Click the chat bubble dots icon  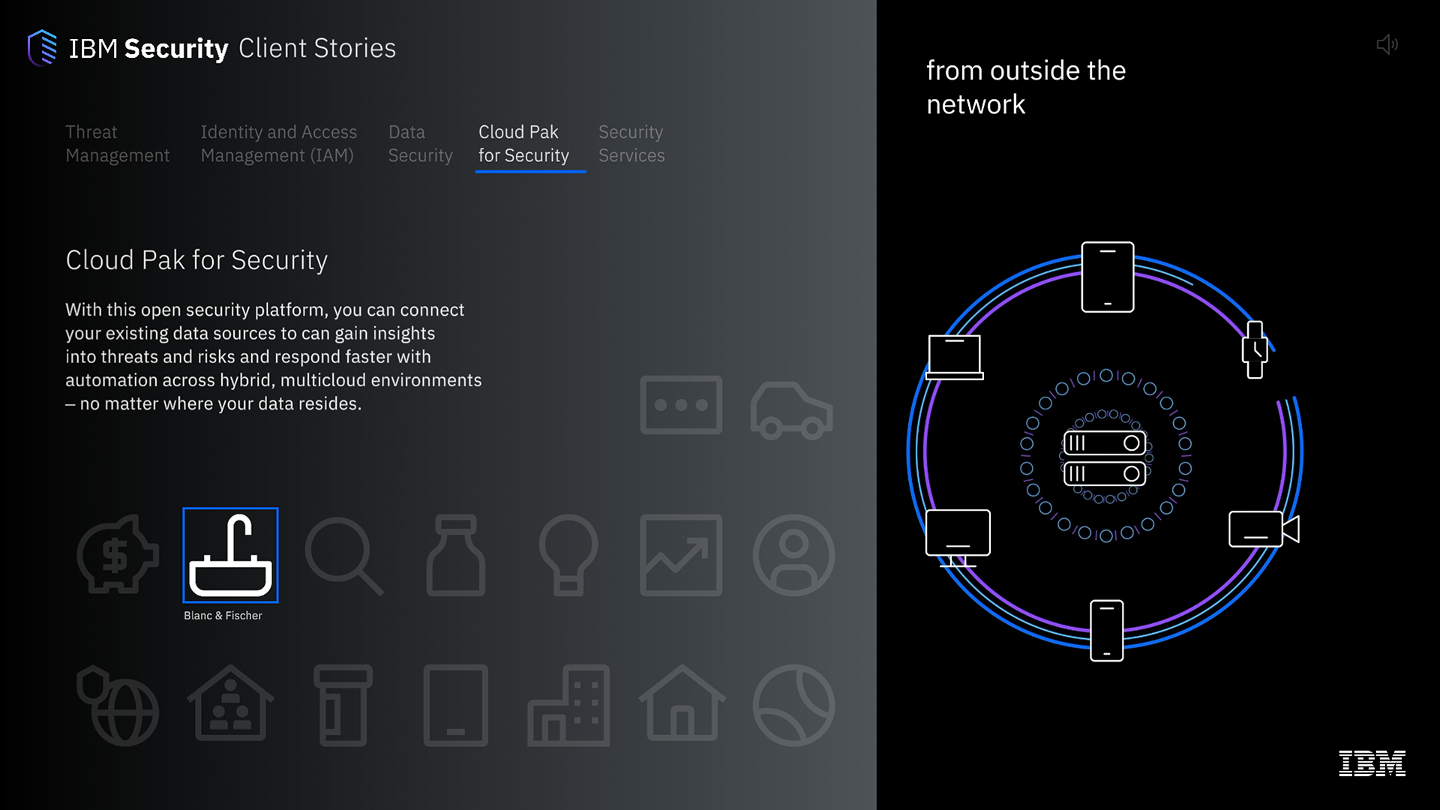[x=681, y=405]
